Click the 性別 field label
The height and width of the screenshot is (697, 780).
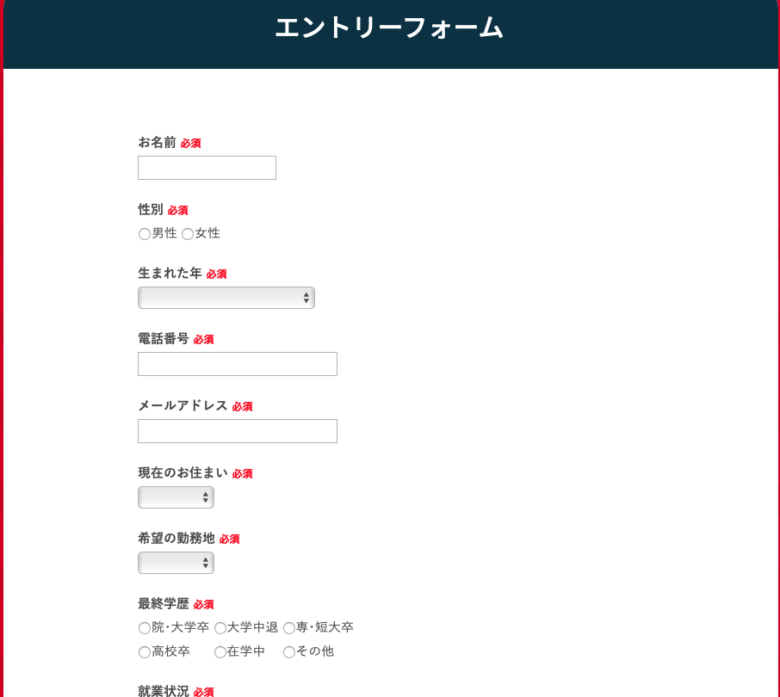151,209
